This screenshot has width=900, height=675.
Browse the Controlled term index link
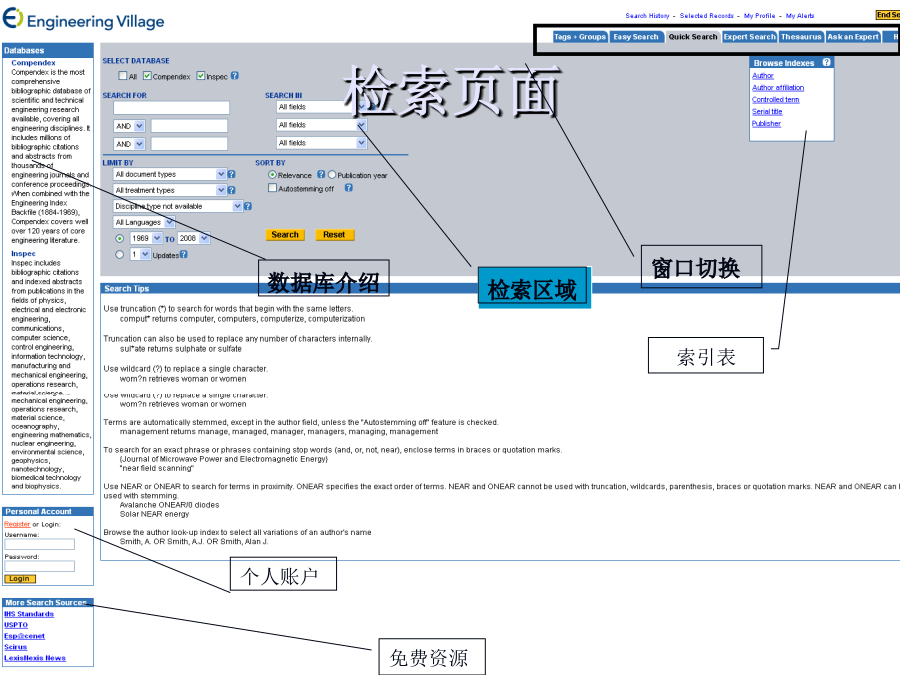click(775, 100)
